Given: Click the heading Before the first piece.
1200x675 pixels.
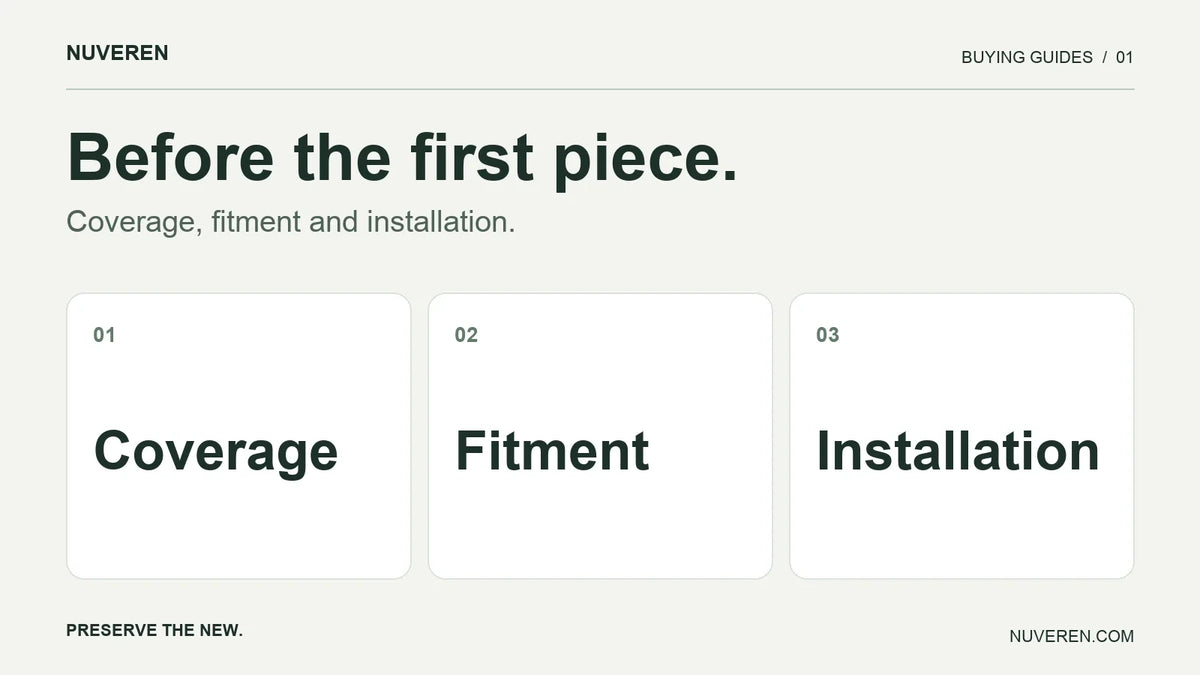Looking at the screenshot, I should [x=402, y=159].
